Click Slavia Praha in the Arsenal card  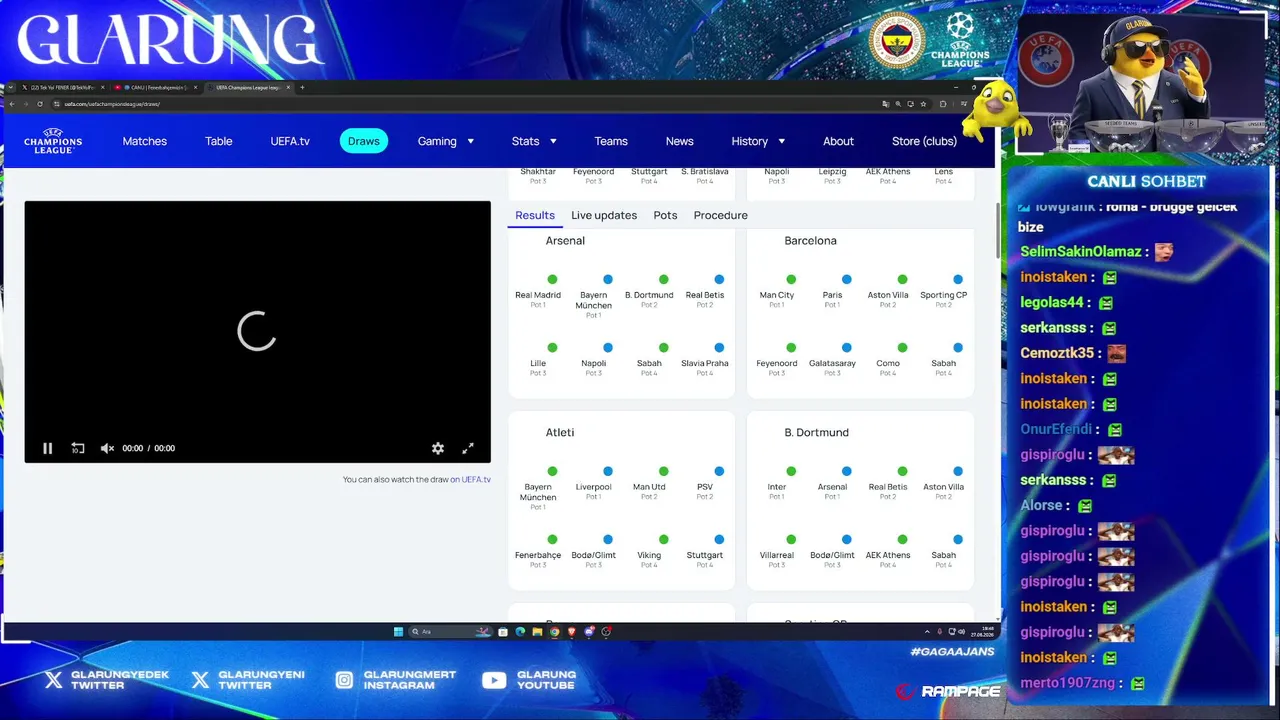(705, 363)
